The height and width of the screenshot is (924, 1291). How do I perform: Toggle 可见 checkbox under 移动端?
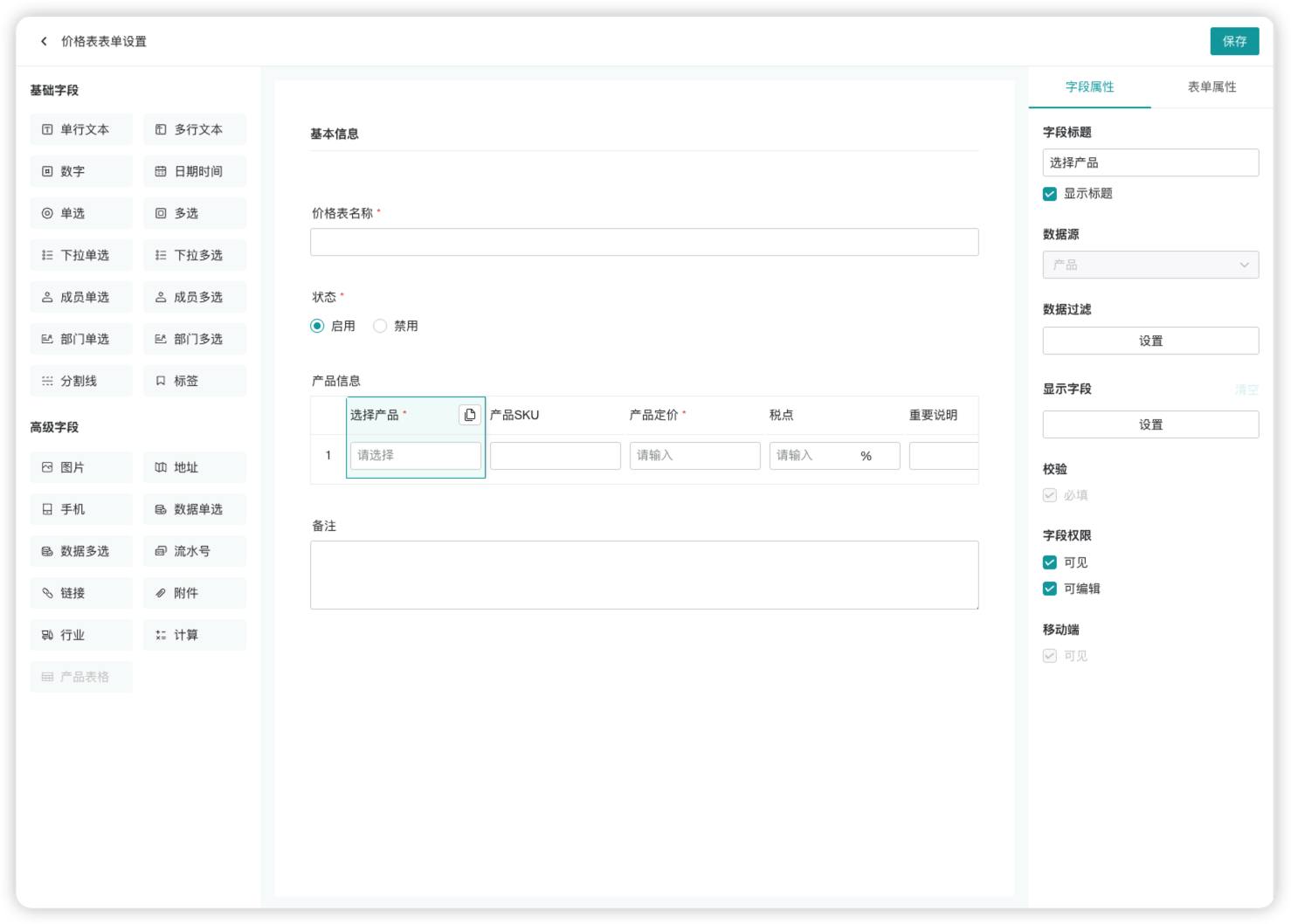[1050, 656]
